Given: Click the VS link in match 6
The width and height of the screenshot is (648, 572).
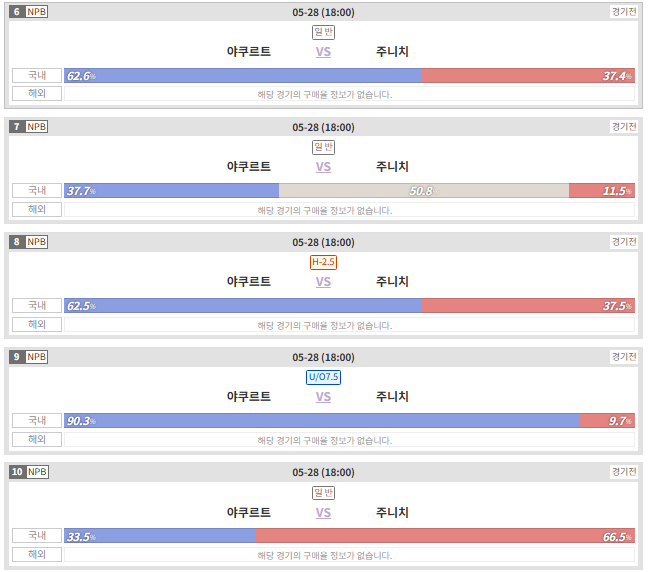Looking at the screenshot, I should click(x=323, y=52).
